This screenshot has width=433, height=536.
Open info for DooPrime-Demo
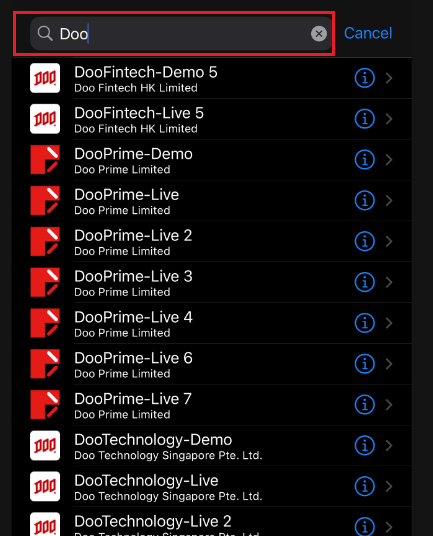(x=365, y=160)
